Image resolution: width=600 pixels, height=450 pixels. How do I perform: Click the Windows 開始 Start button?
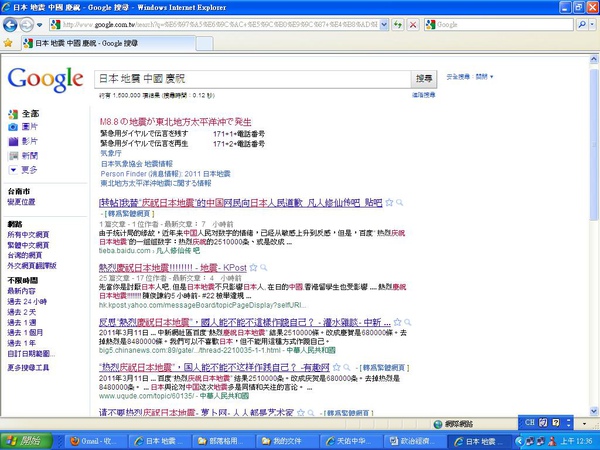click(x=26, y=441)
